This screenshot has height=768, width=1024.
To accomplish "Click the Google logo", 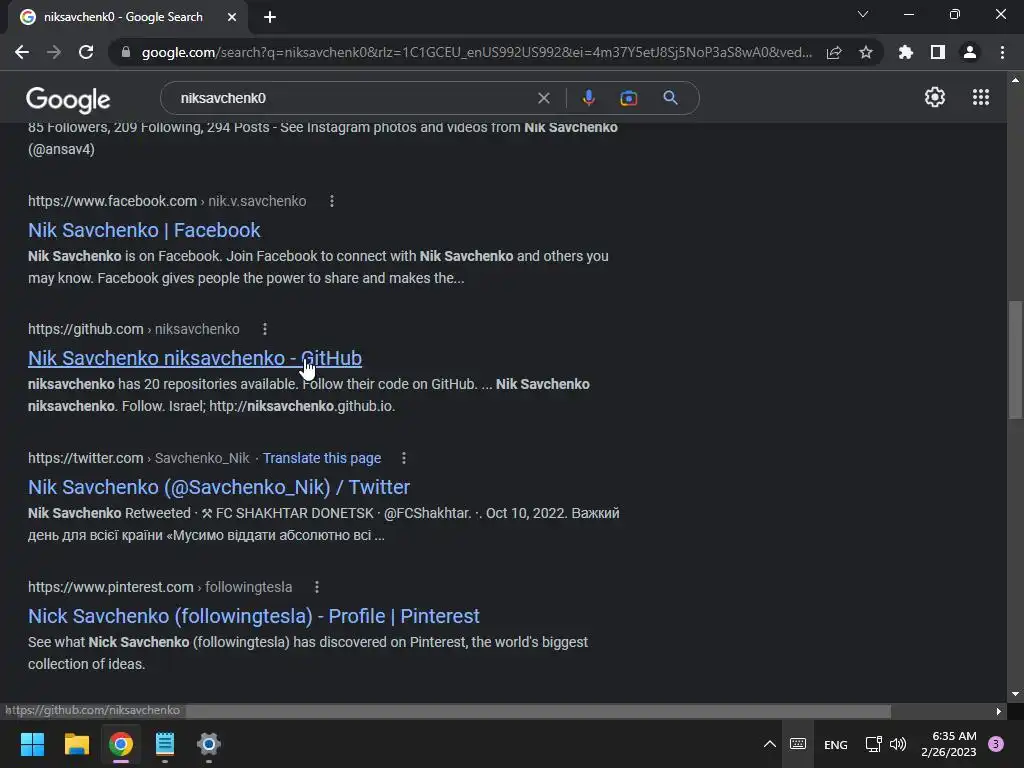I will point(68,99).
